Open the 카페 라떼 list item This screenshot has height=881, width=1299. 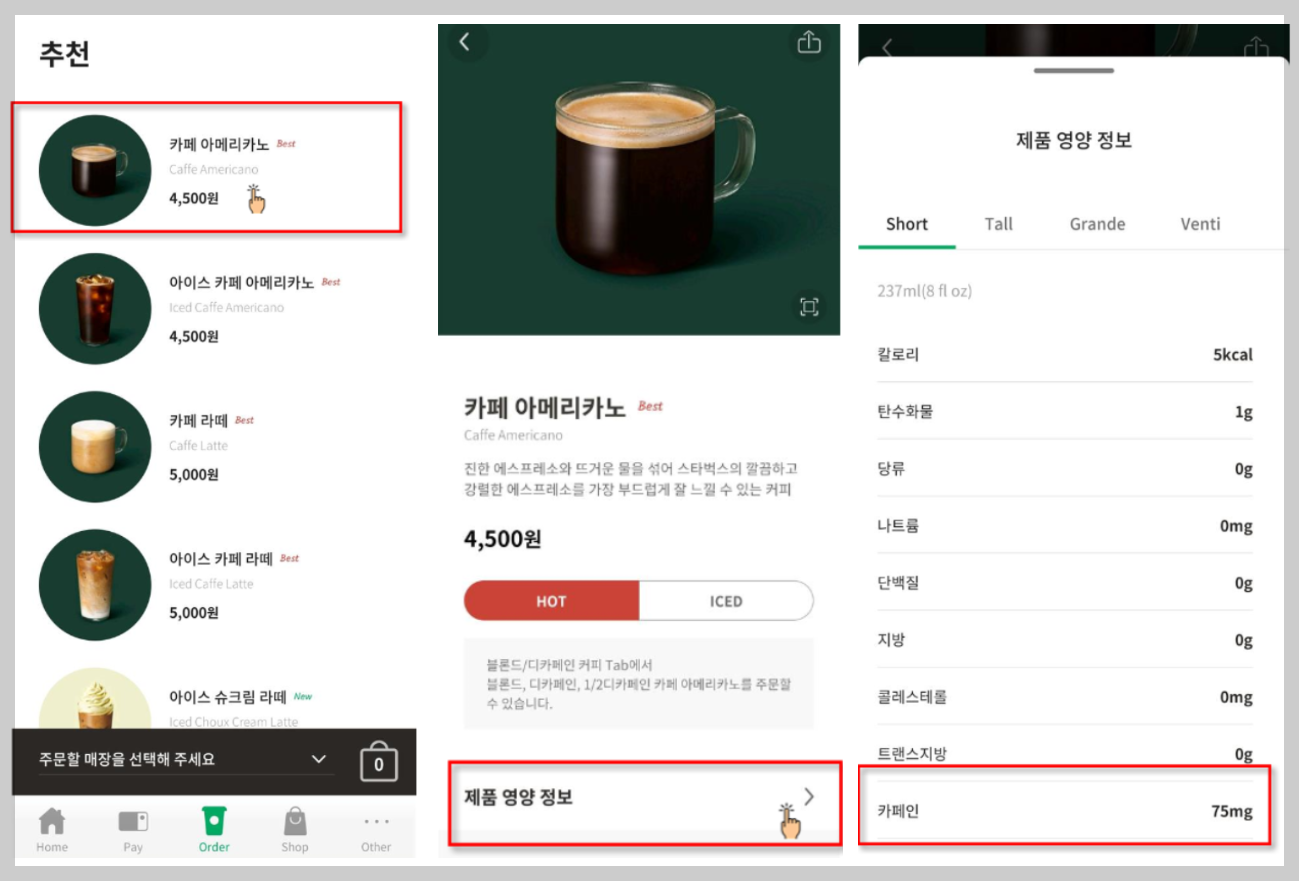[x=214, y=446]
